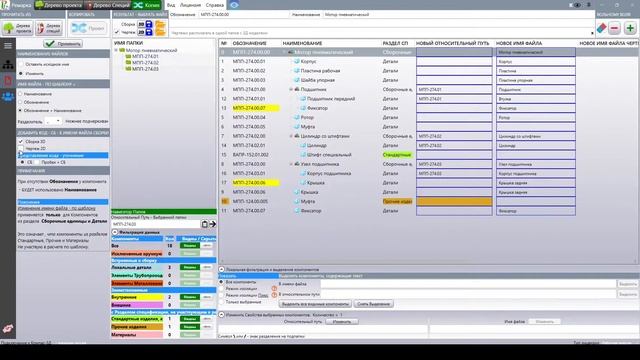Select Обозначение + Наименование radio button
The image size is (640, 360).
[x=20, y=110]
